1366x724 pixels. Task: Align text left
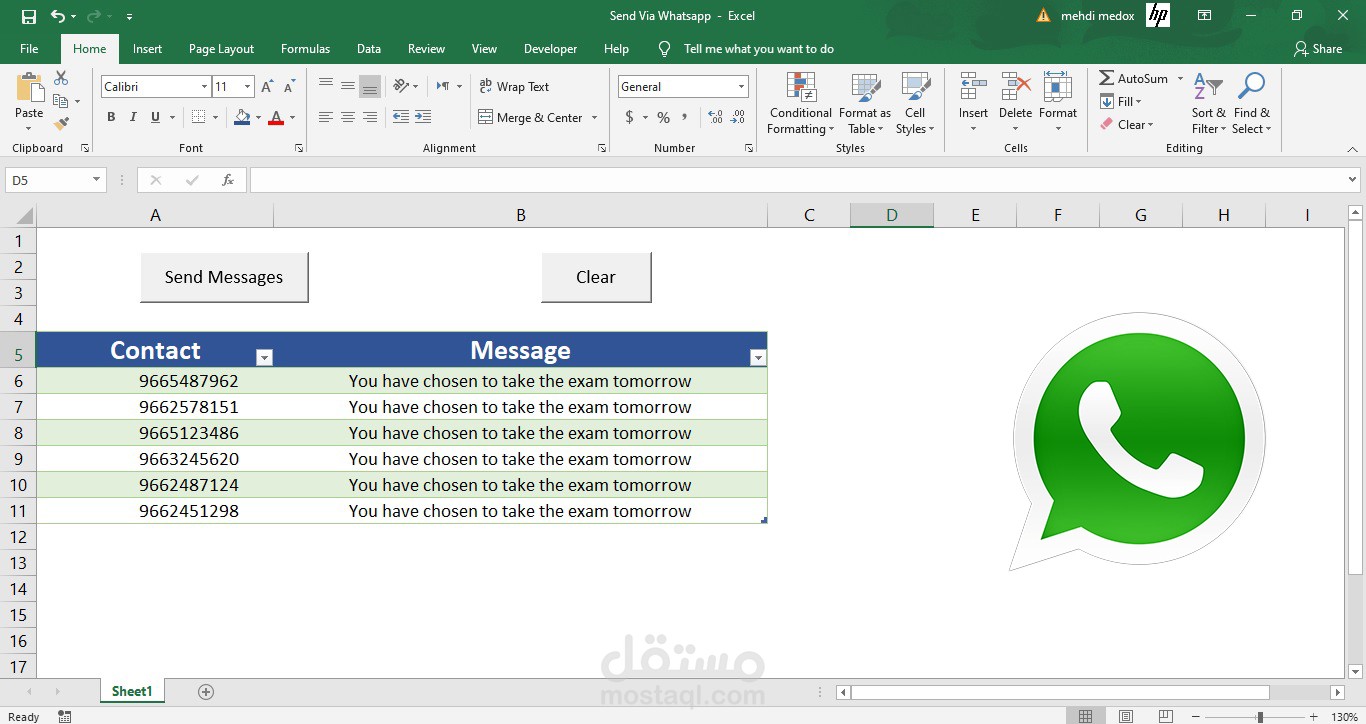326,117
